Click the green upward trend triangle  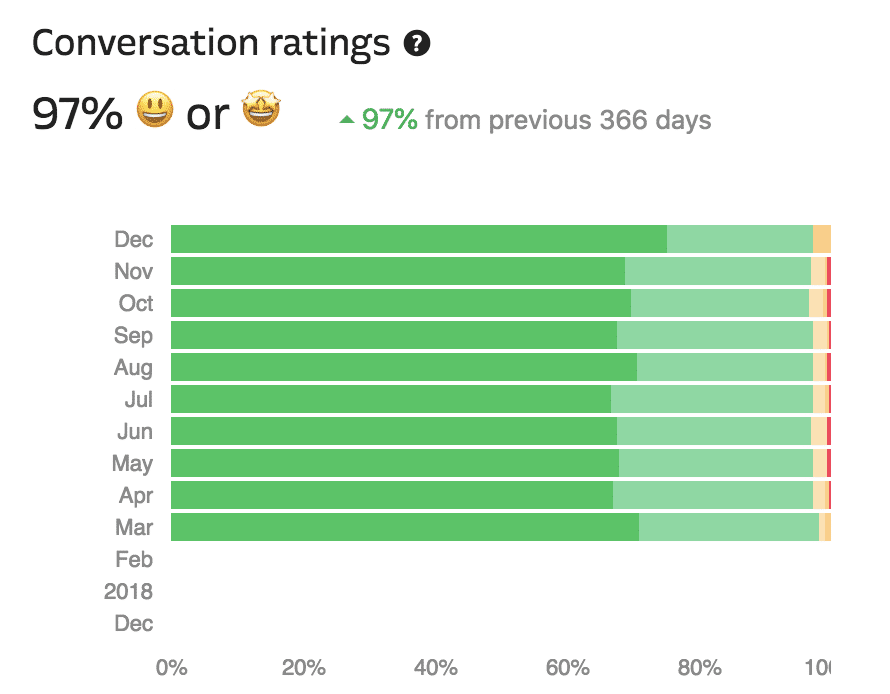(x=347, y=121)
